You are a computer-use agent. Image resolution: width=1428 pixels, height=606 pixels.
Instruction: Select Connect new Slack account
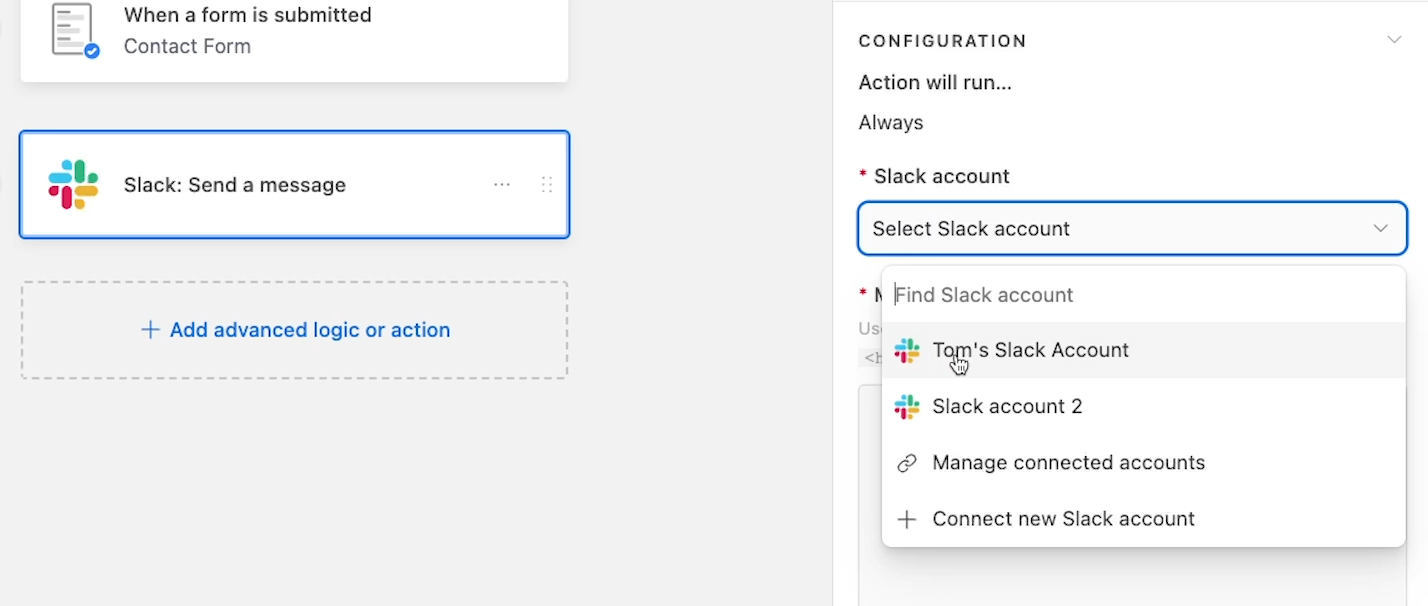(1144, 519)
